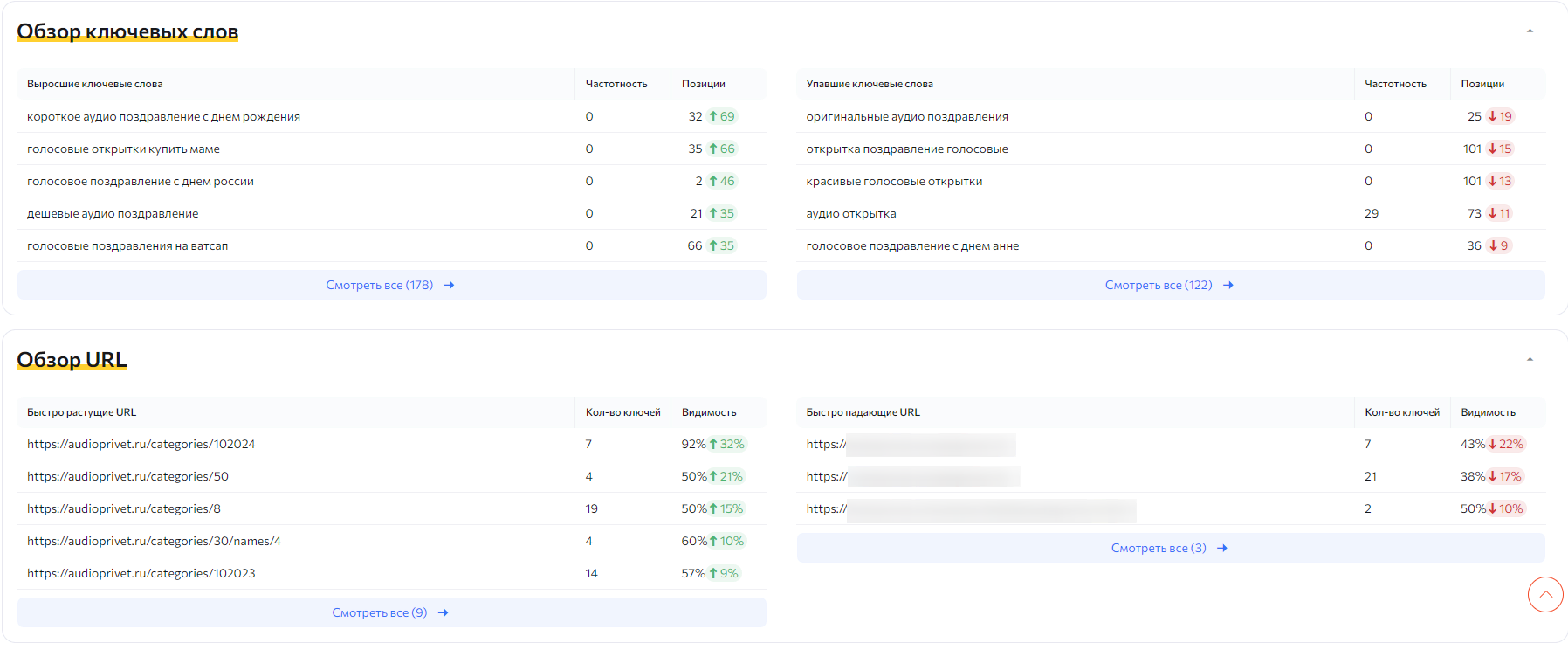Open link audioprivet.ru/categories/102023

pyautogui.click(x=141, y=573)
